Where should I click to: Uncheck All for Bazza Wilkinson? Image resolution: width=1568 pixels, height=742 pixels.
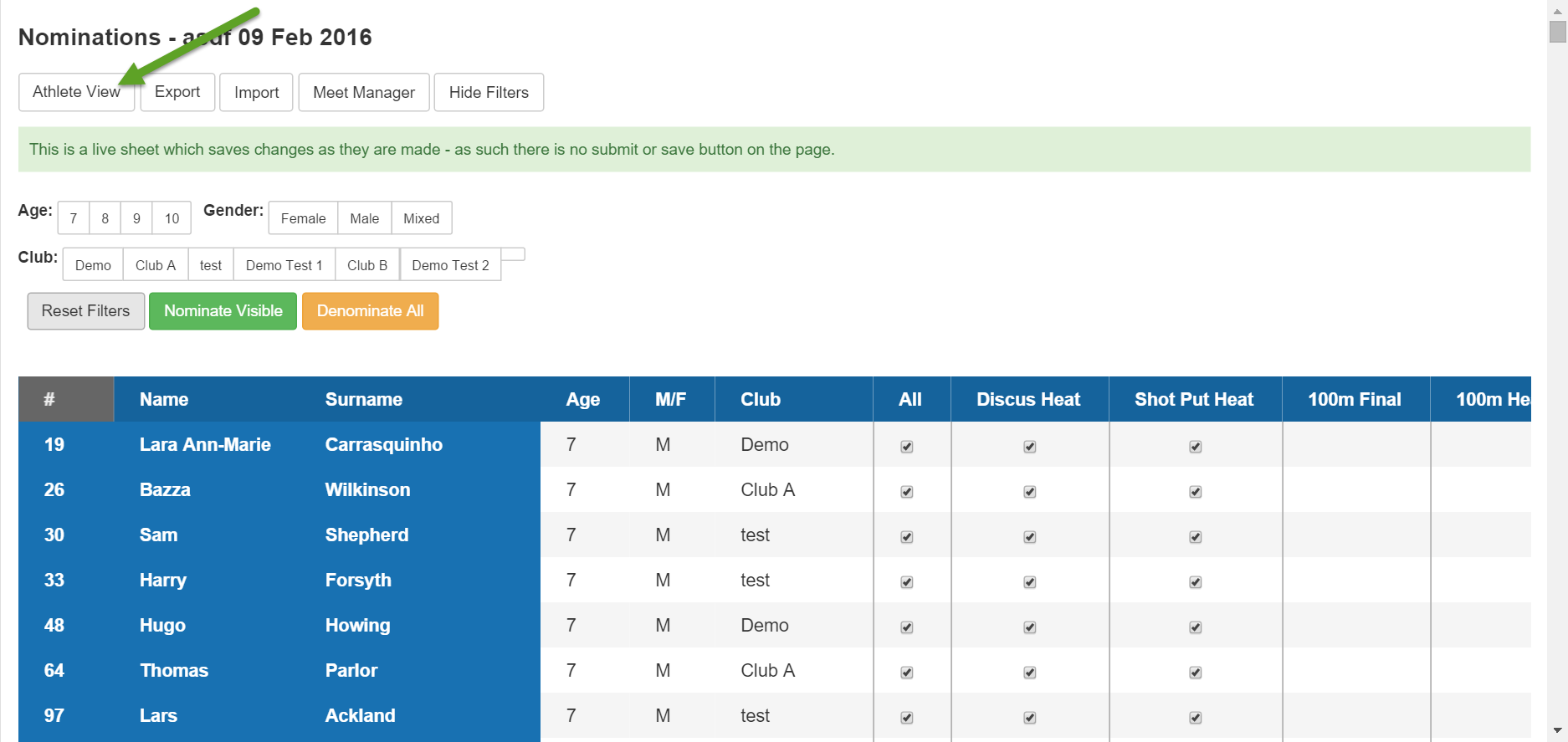(x=907, y=492)
